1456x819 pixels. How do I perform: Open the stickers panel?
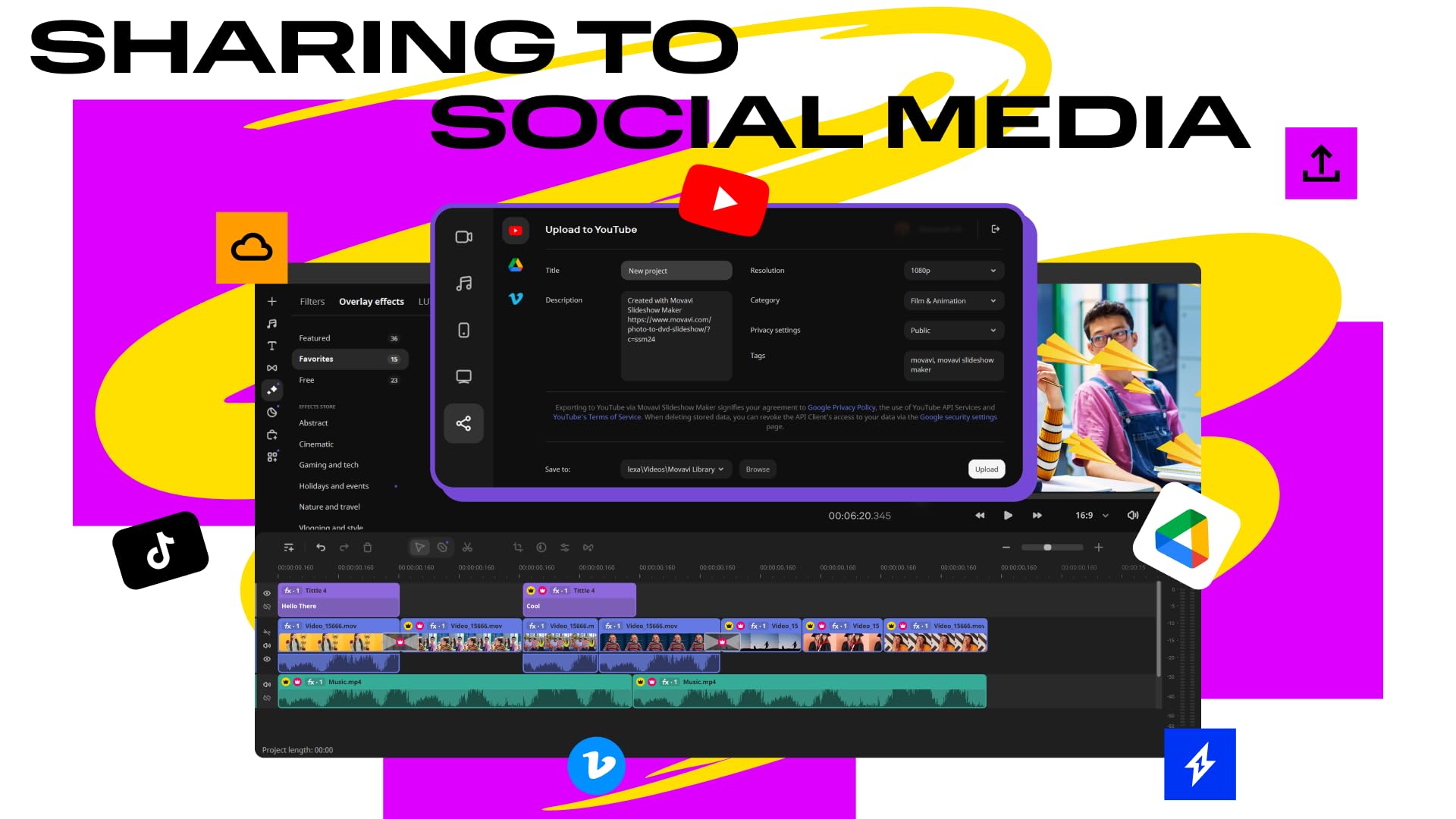272,413
